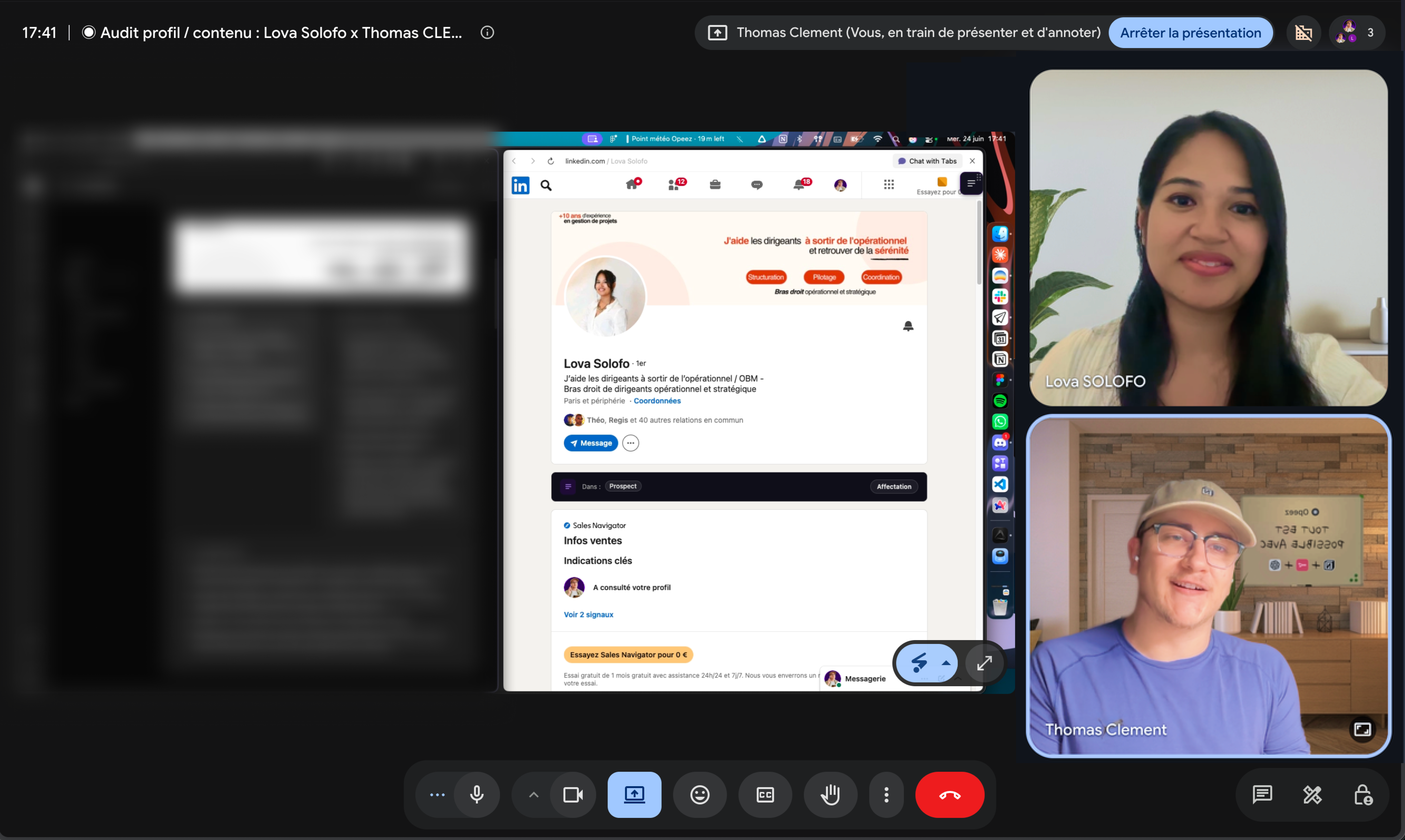Open Voir 2 signaux link
This screenshot has height=840, width=1405.
(x=588, y=614)
